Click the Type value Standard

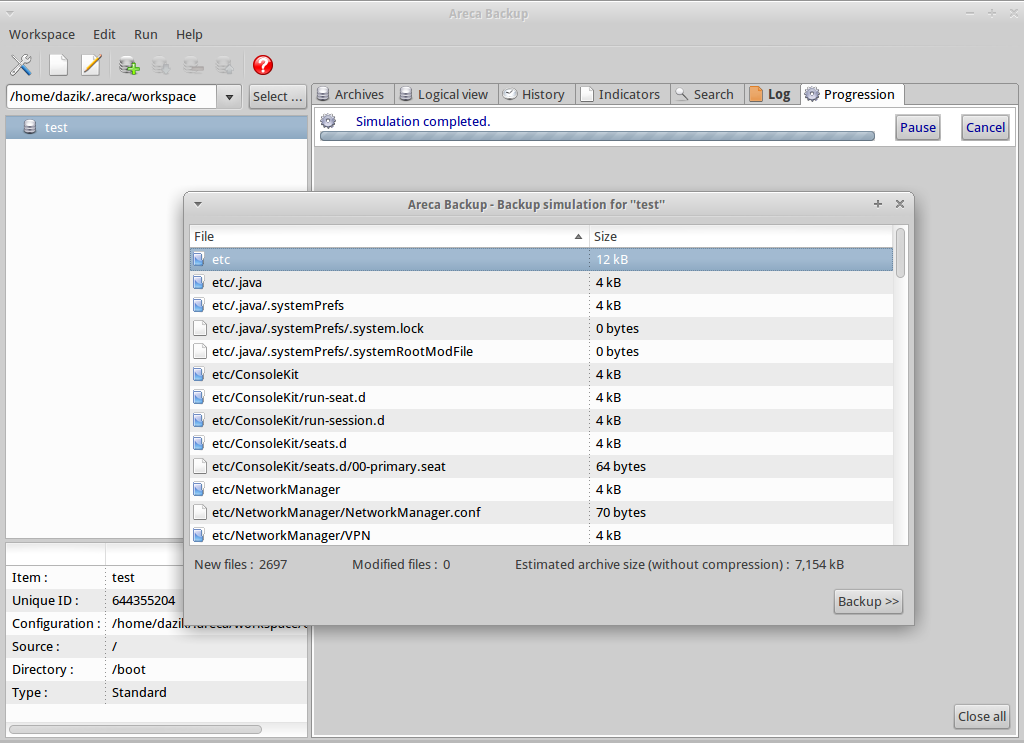coord(139,692)
